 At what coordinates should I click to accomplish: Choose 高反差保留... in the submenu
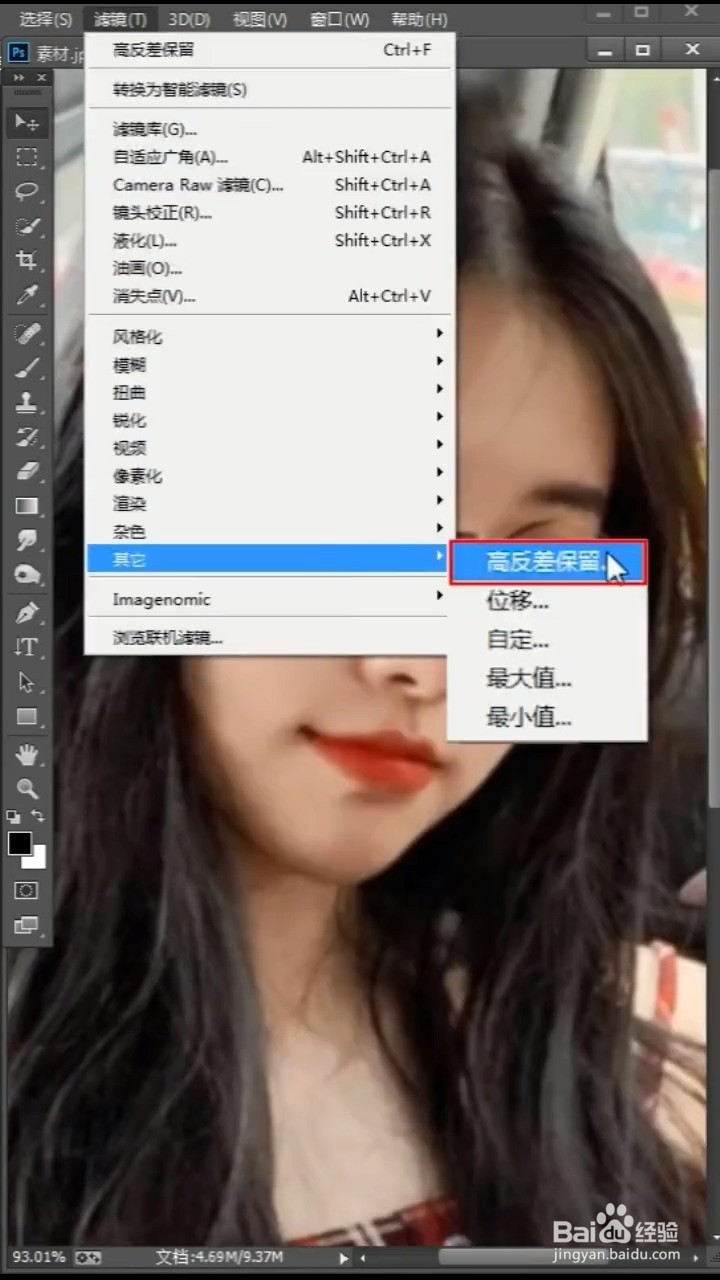coord(548,562)
